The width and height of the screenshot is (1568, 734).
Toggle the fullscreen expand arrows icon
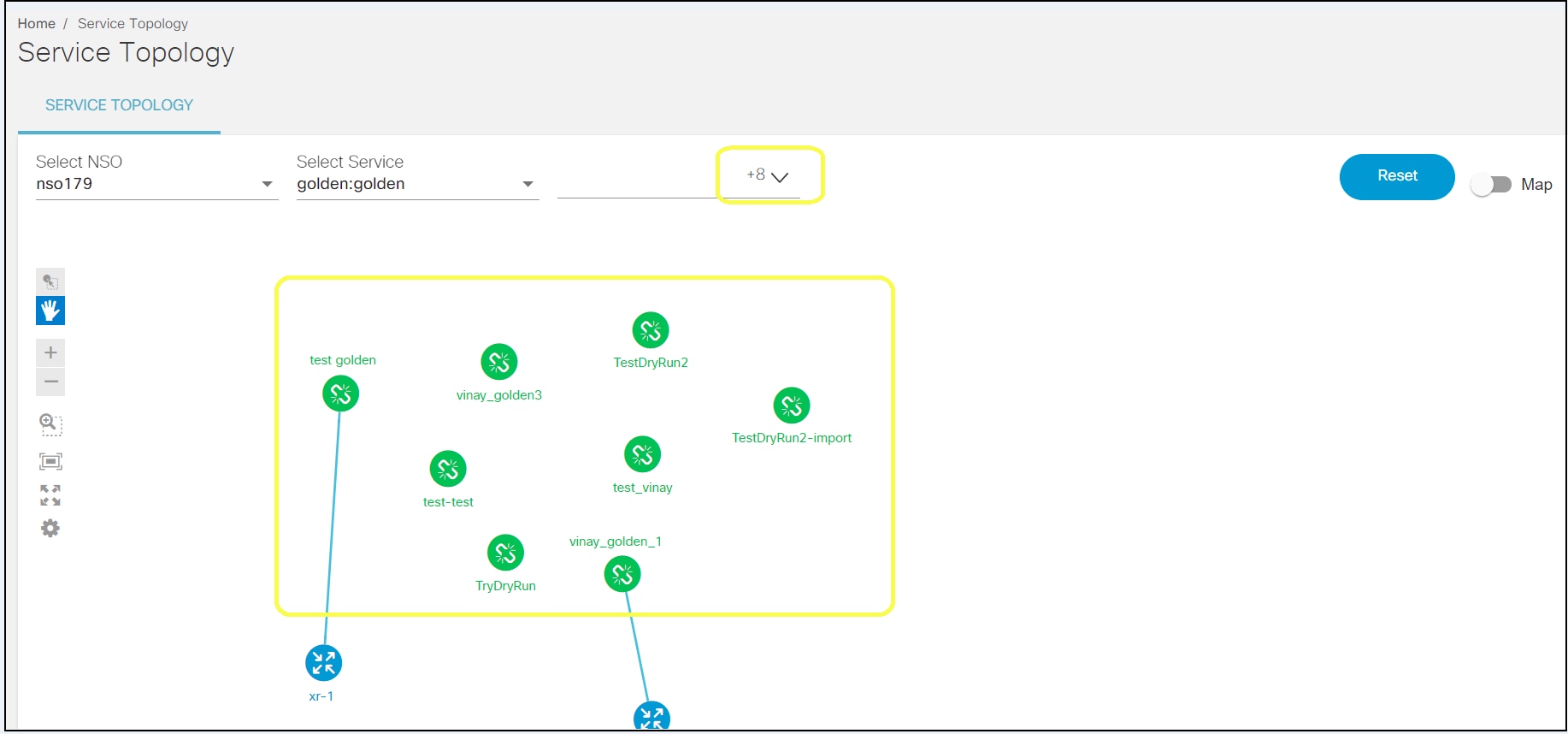[x=50, y=495]
